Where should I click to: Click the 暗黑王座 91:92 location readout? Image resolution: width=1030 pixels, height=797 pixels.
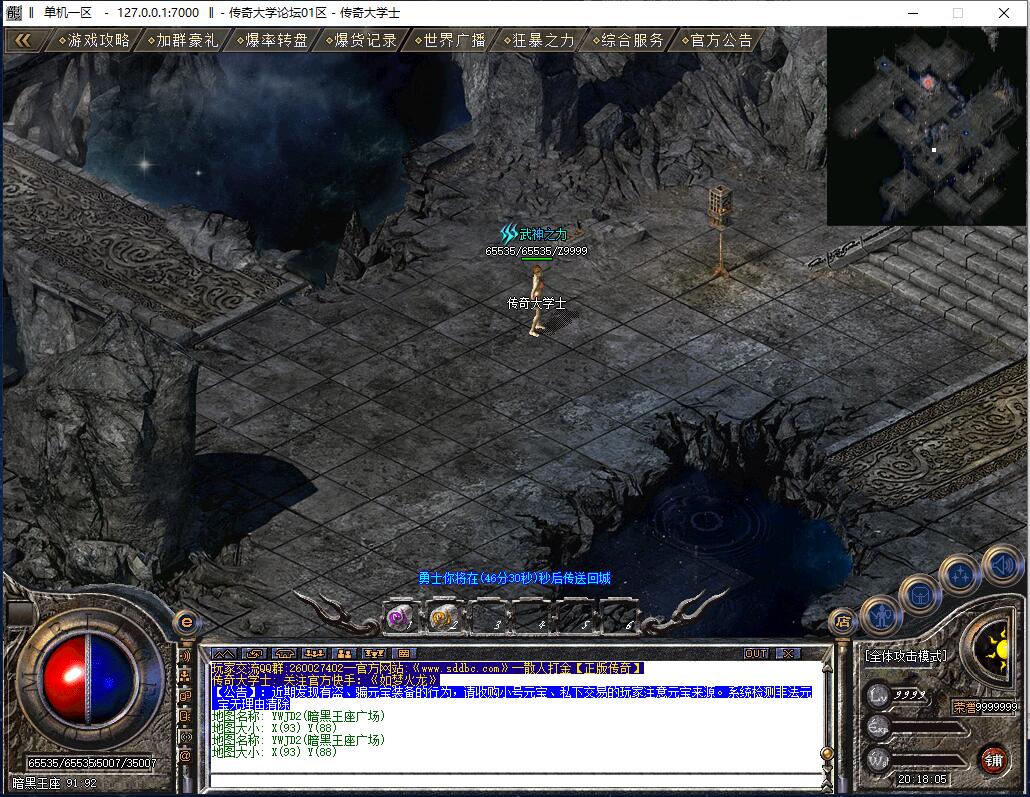[55, 783]
